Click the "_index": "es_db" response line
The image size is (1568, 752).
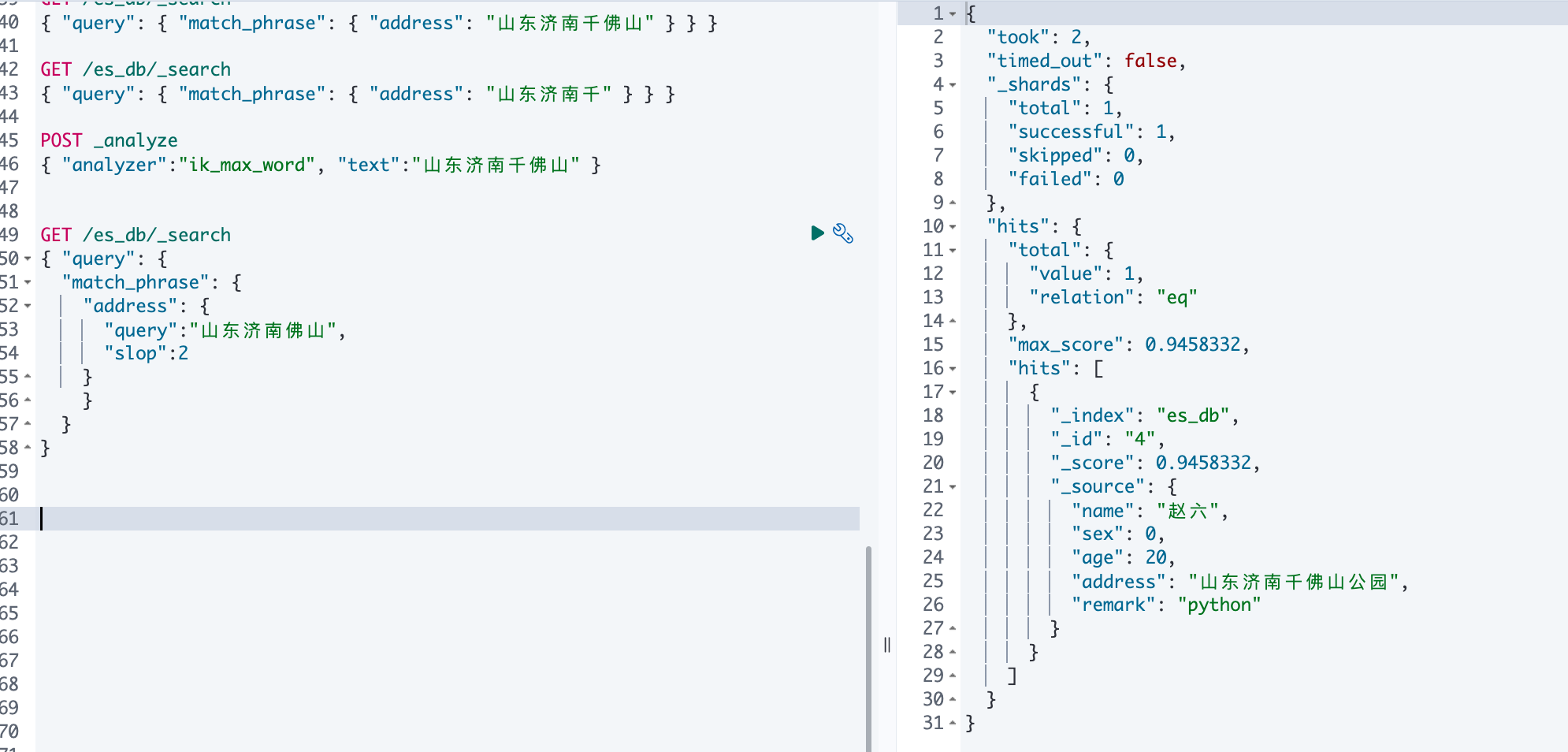click(x=1145, y=415)
